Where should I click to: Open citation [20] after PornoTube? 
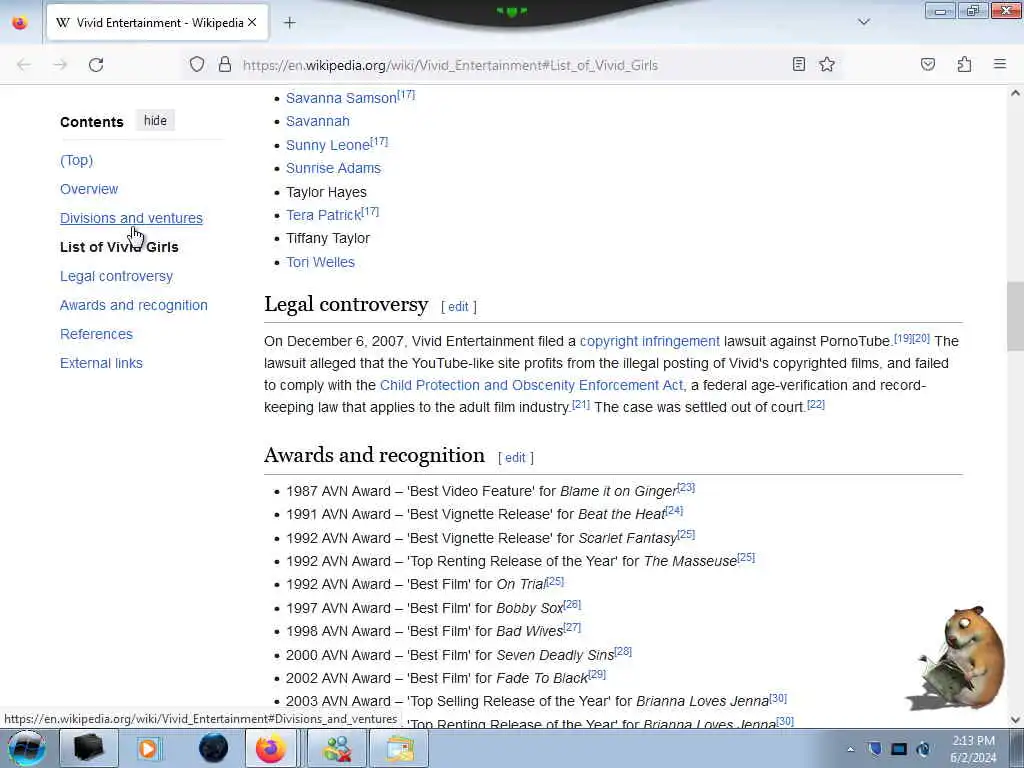point(921,338)
